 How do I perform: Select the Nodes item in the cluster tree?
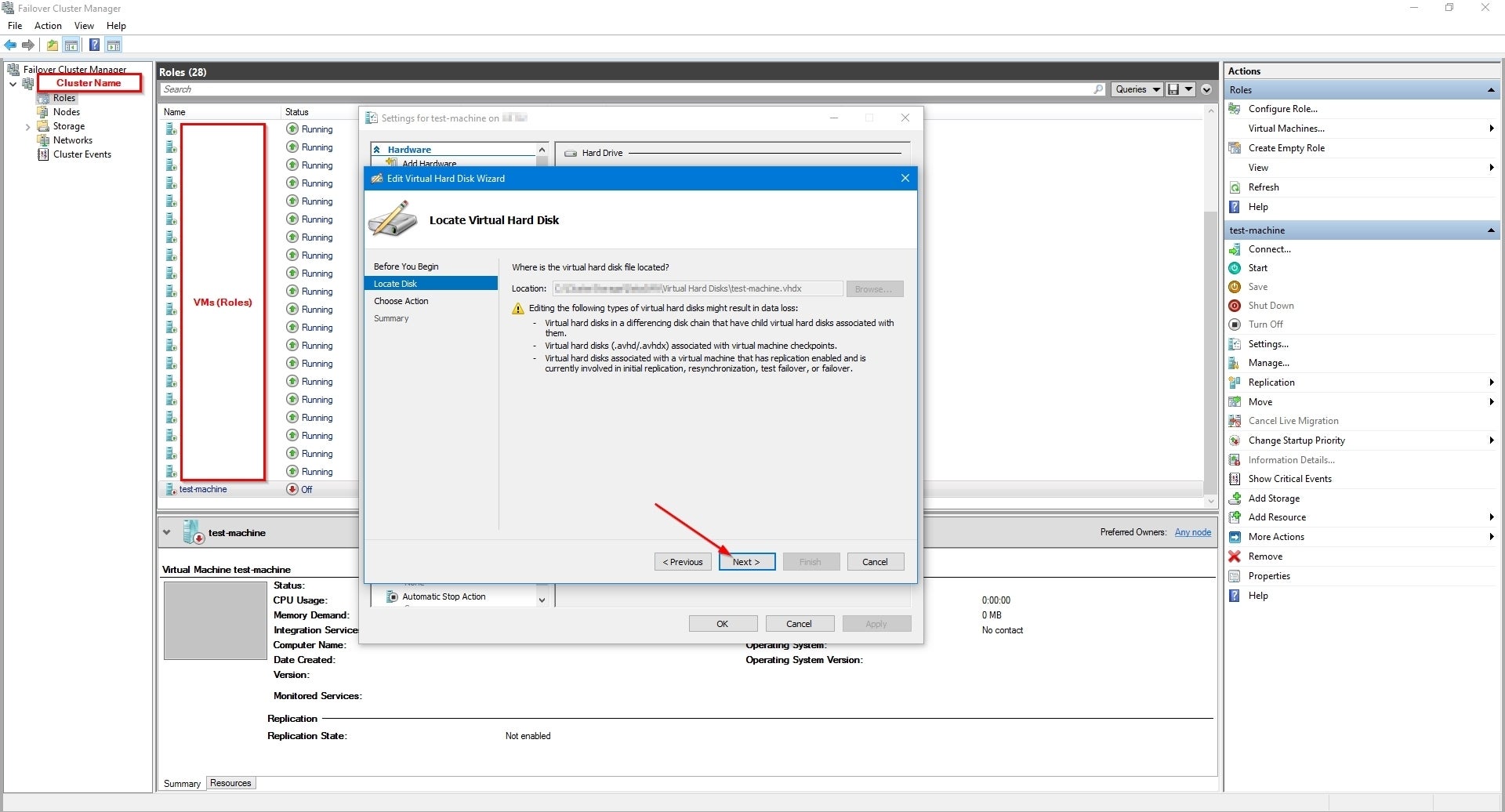point(67,112)
